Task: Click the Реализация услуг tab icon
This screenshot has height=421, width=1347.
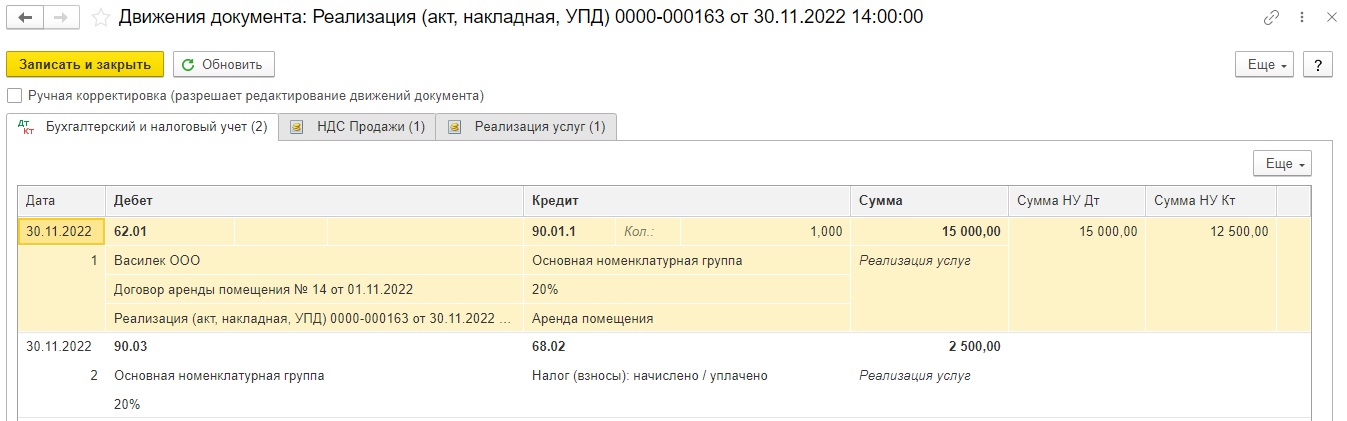Action: coord(455,127)
